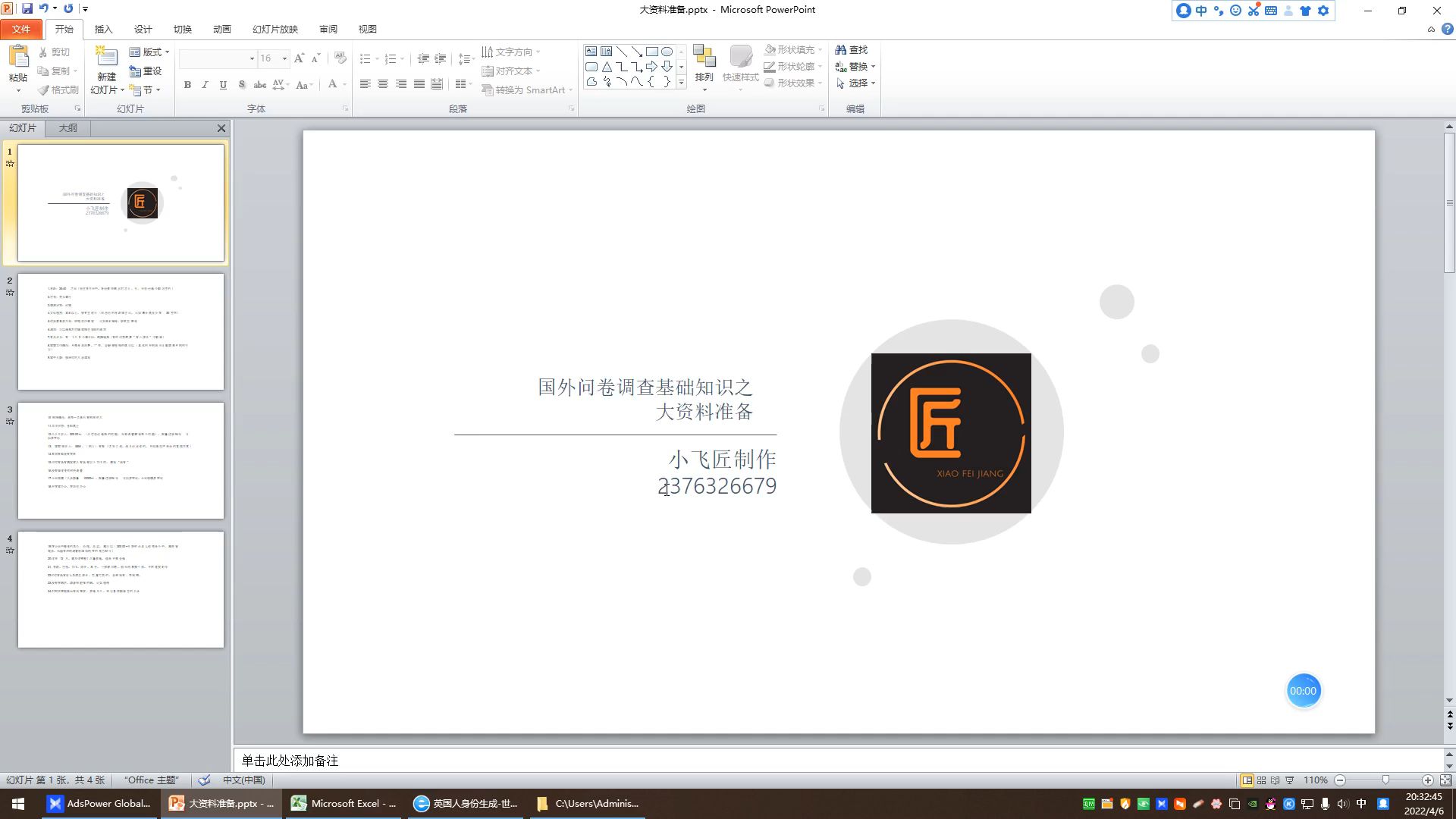Open the font name dropdown
Screen dimensions: 1456x819
(252, 58)
